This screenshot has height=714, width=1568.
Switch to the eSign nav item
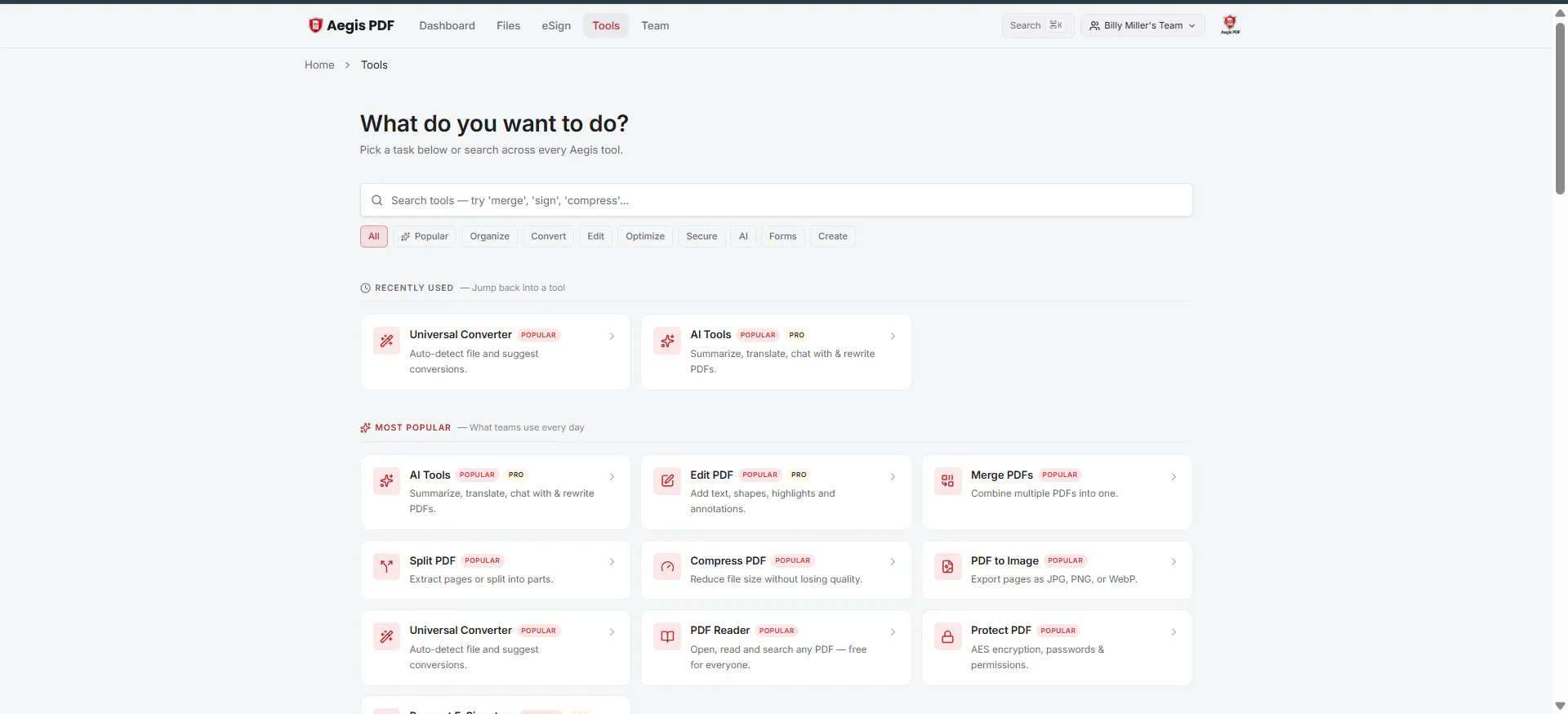(556, 25)
